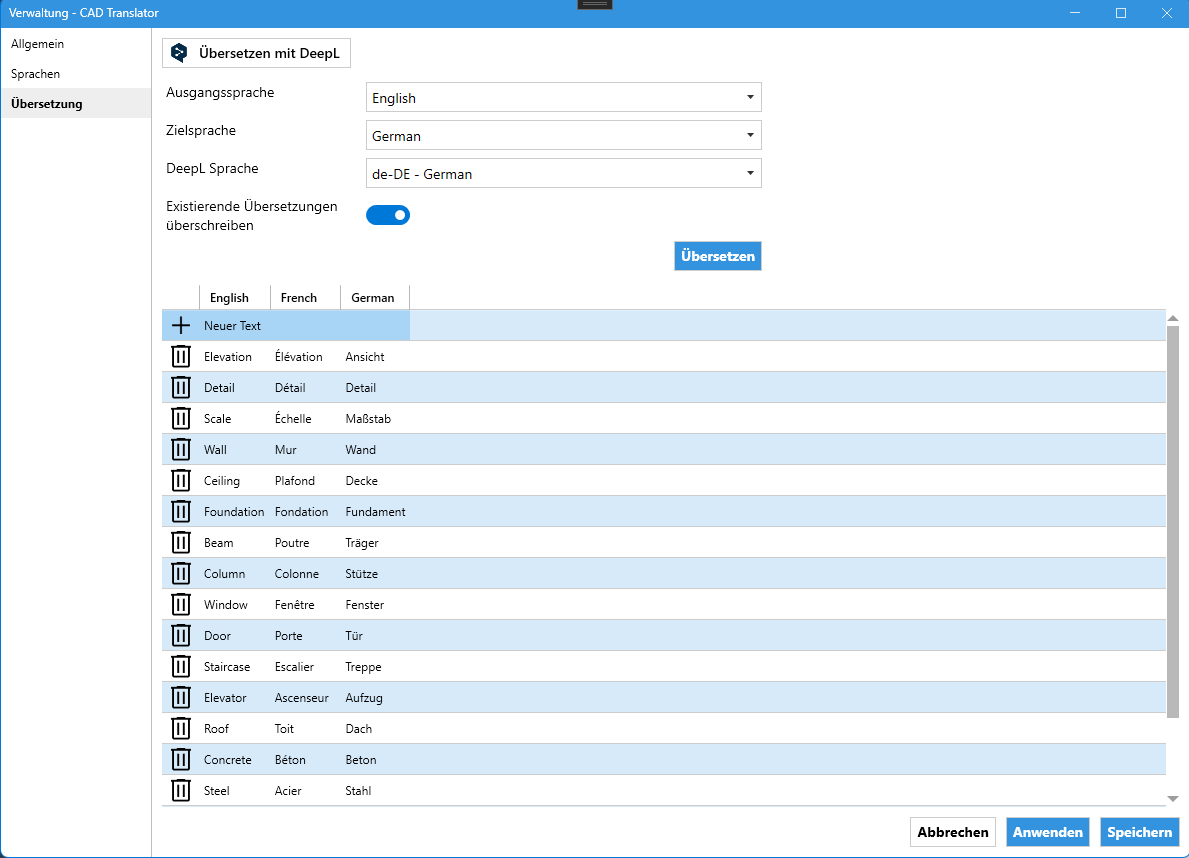The width and height of the screenshot is (1189, 858).
Task: Delete the Column translation row
Action: 180,574
